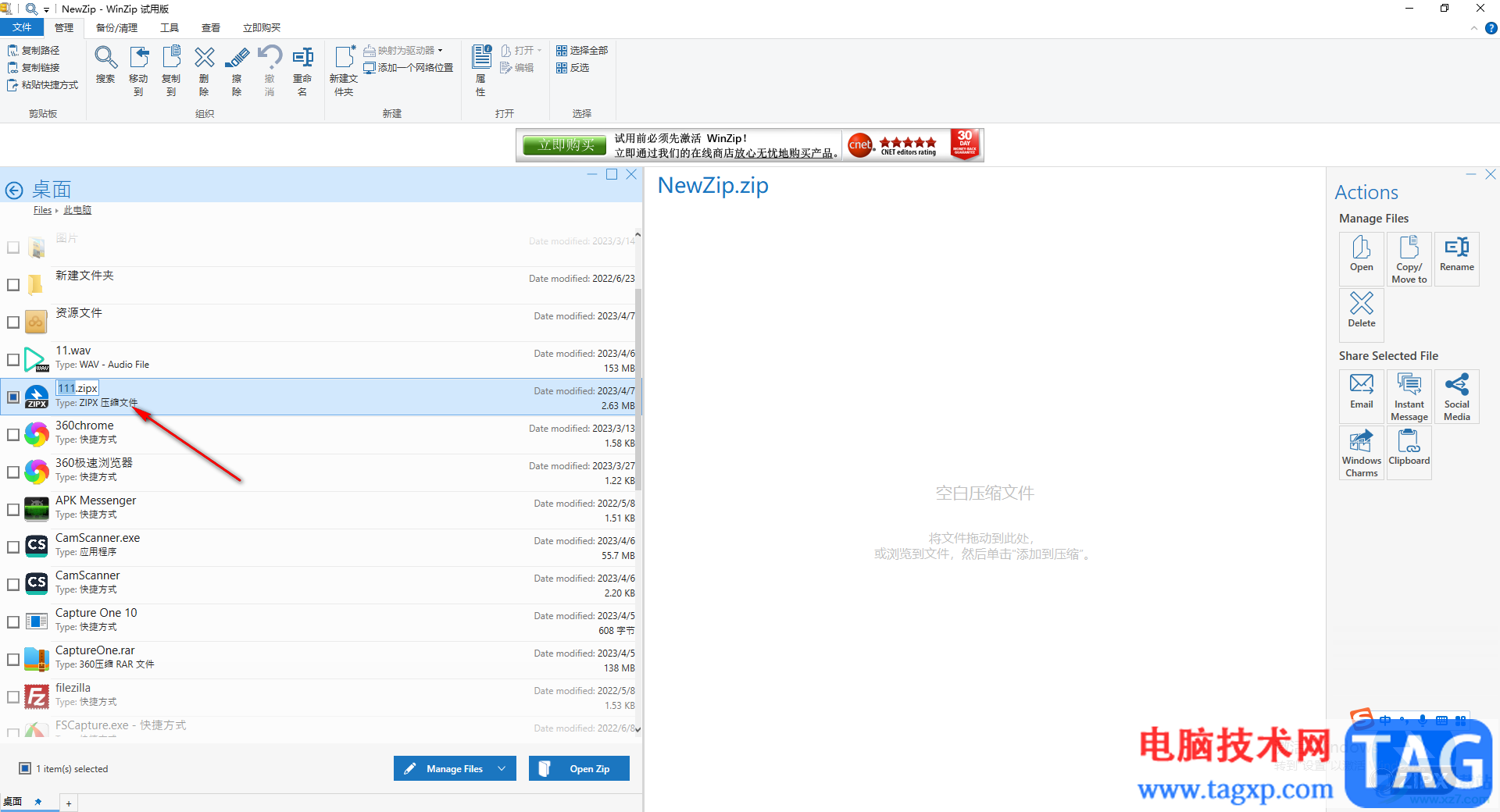Click the Wipe (擦除) ribbon icon
The image size is (1500, 812).
click(237, 70)
